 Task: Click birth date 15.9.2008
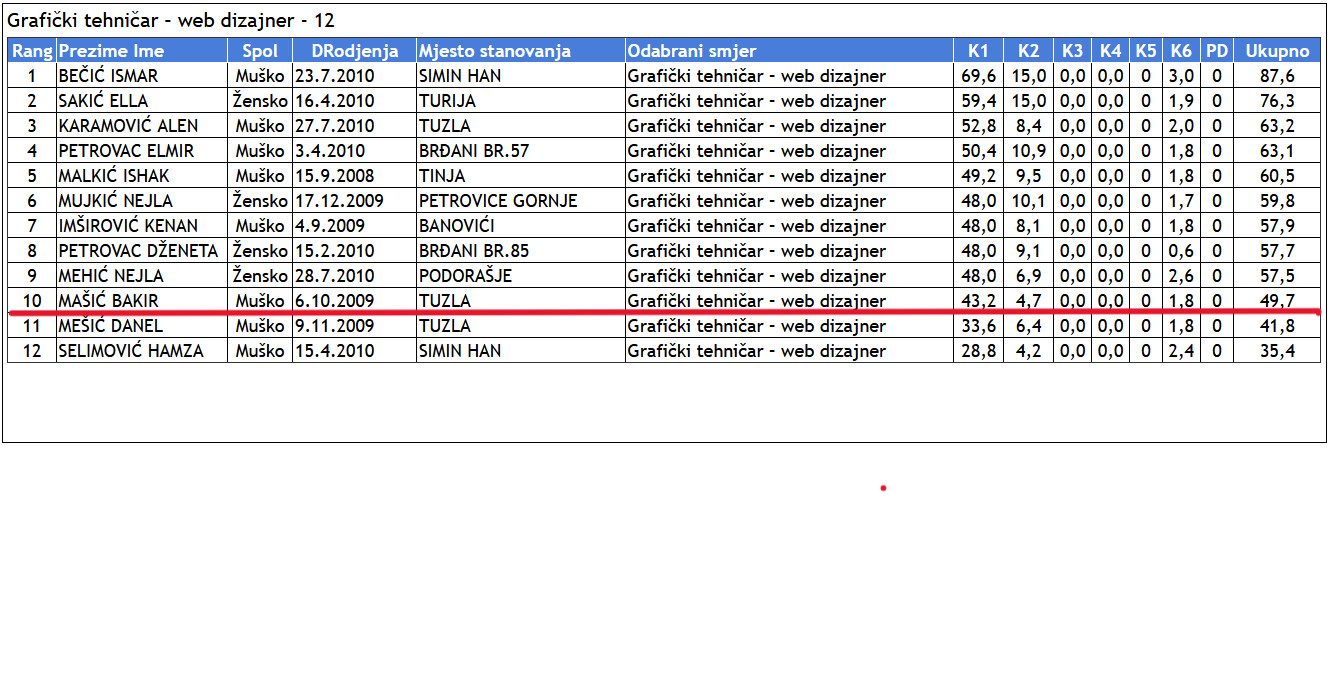[x=334, y=176]
